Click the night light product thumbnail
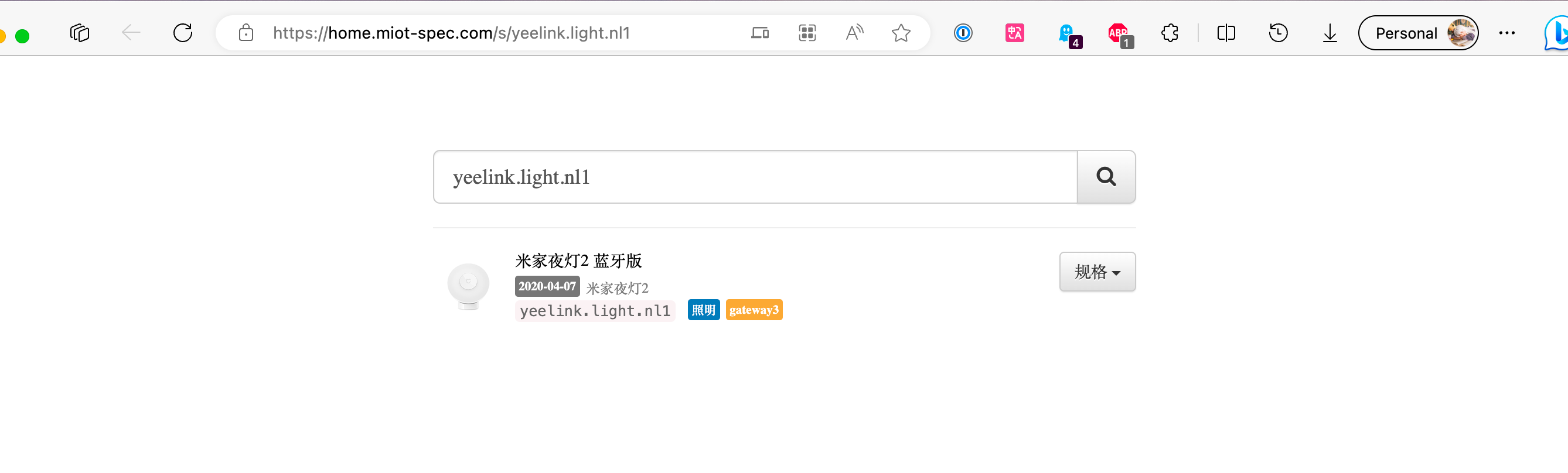The image size is (1568, 473). click(x=468, y=285)
